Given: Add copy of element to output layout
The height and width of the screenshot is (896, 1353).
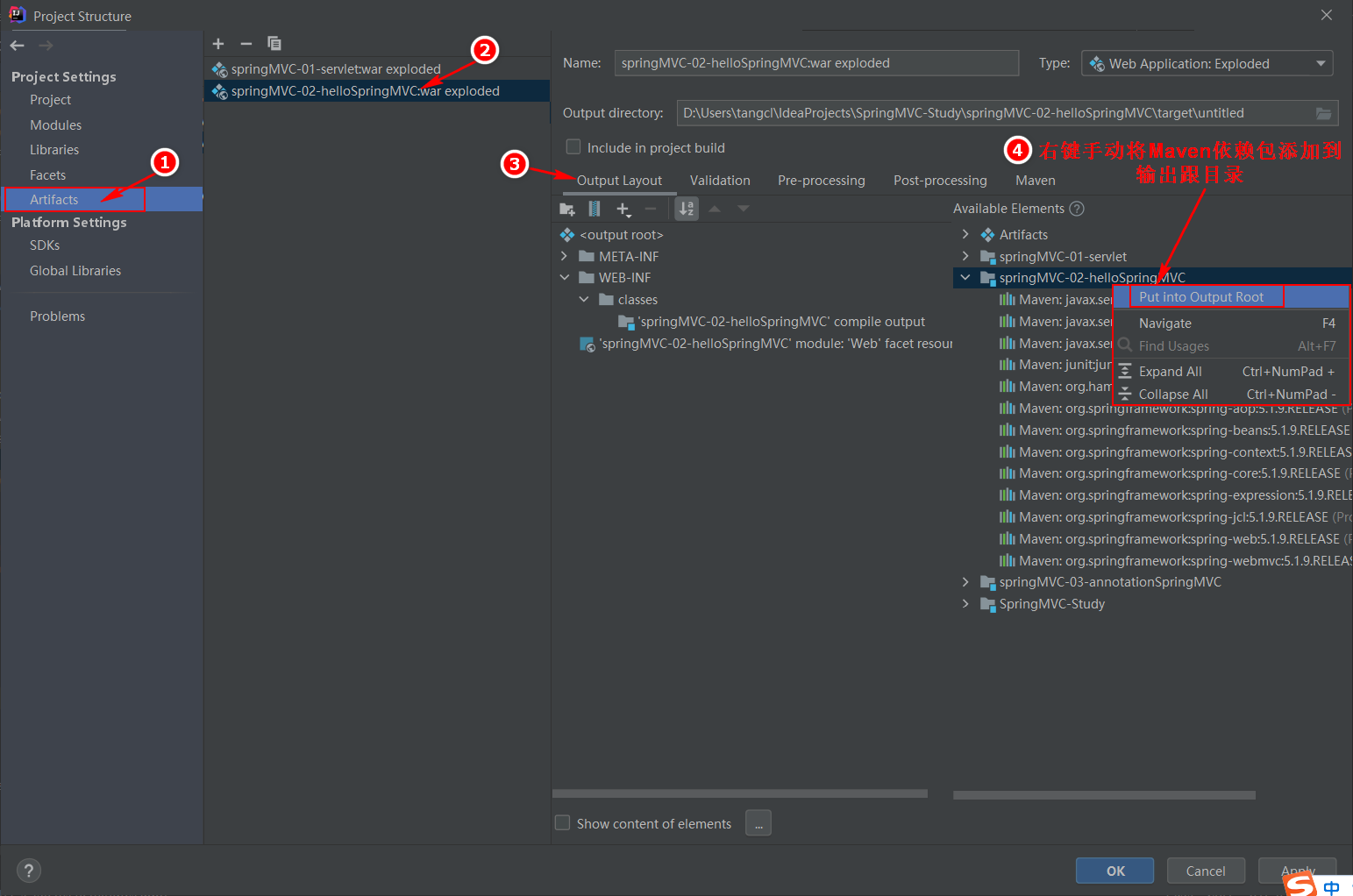Looking at the screenshot, I should coord(623,209).
